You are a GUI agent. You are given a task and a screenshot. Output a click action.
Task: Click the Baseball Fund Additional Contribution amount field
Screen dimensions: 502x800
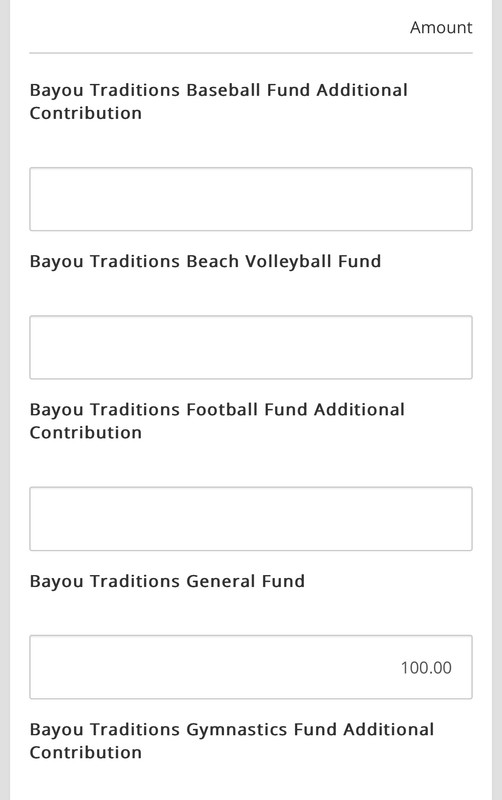pyautogui.click(x=250, y=199)
